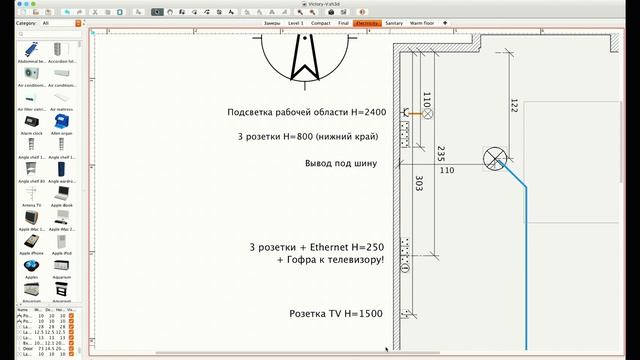
Task: Choose the Add text tool
Action: (x=231, y=12)
